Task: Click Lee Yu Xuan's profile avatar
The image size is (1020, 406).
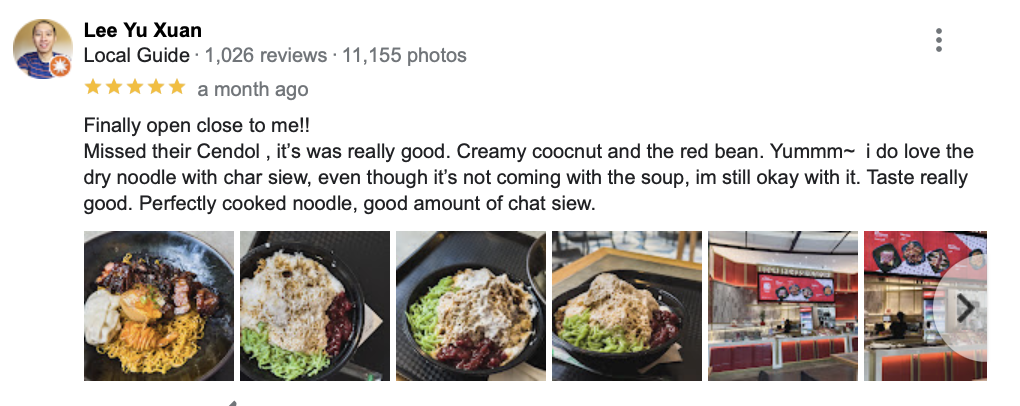Action: pyautogui.click(x=42, y=48)
